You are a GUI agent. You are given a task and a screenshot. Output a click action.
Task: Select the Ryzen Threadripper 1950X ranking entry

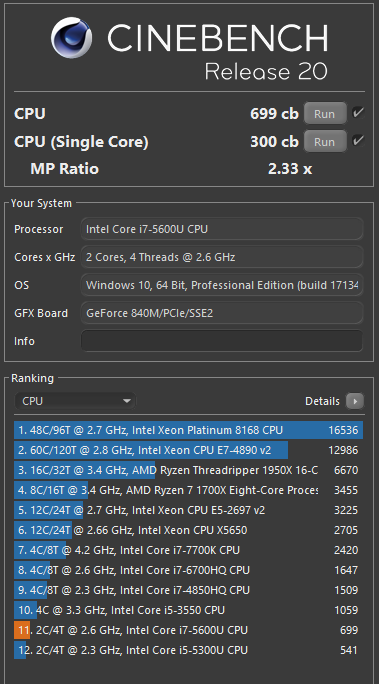tap(188, 470)
